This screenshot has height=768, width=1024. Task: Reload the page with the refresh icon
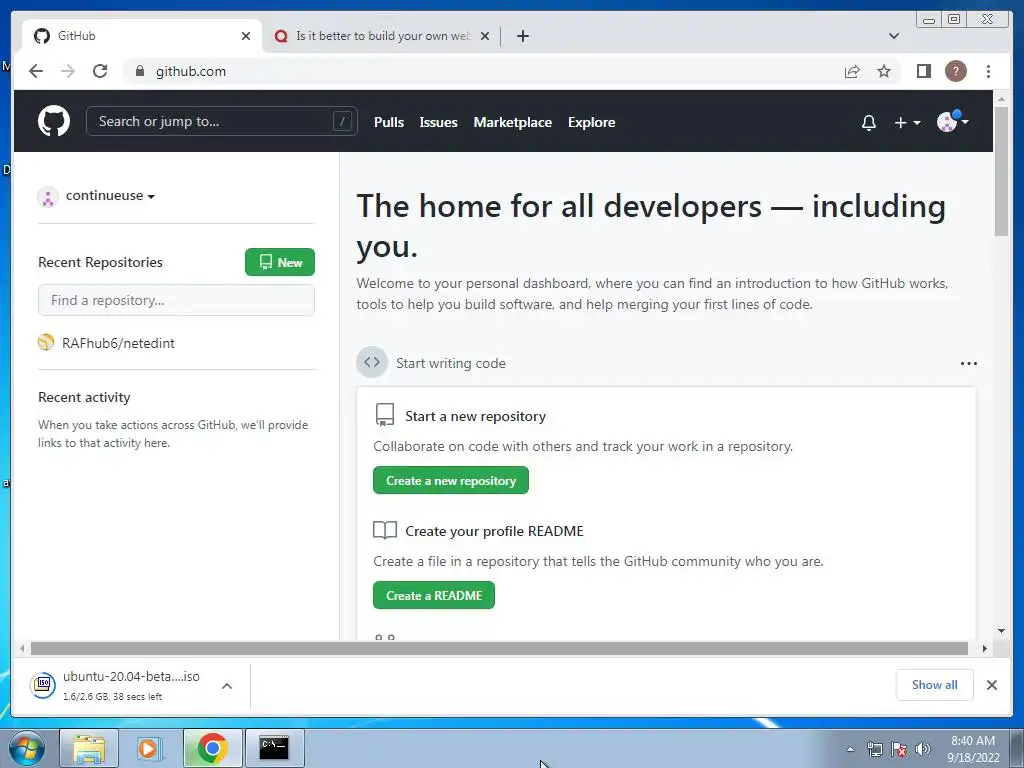click(x=100, y=71)
